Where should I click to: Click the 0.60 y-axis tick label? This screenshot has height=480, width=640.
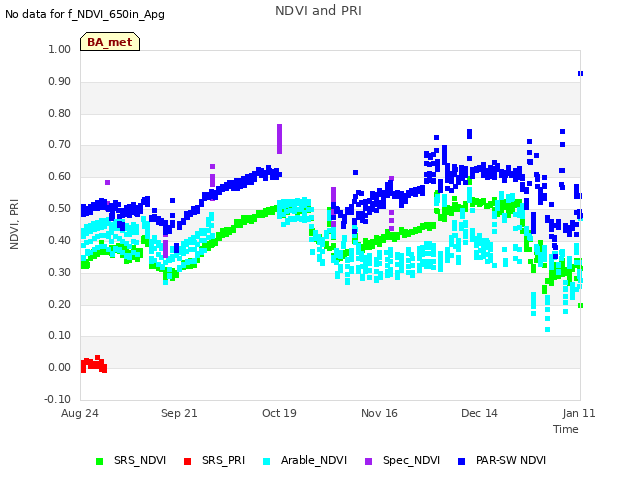(60, 176)
